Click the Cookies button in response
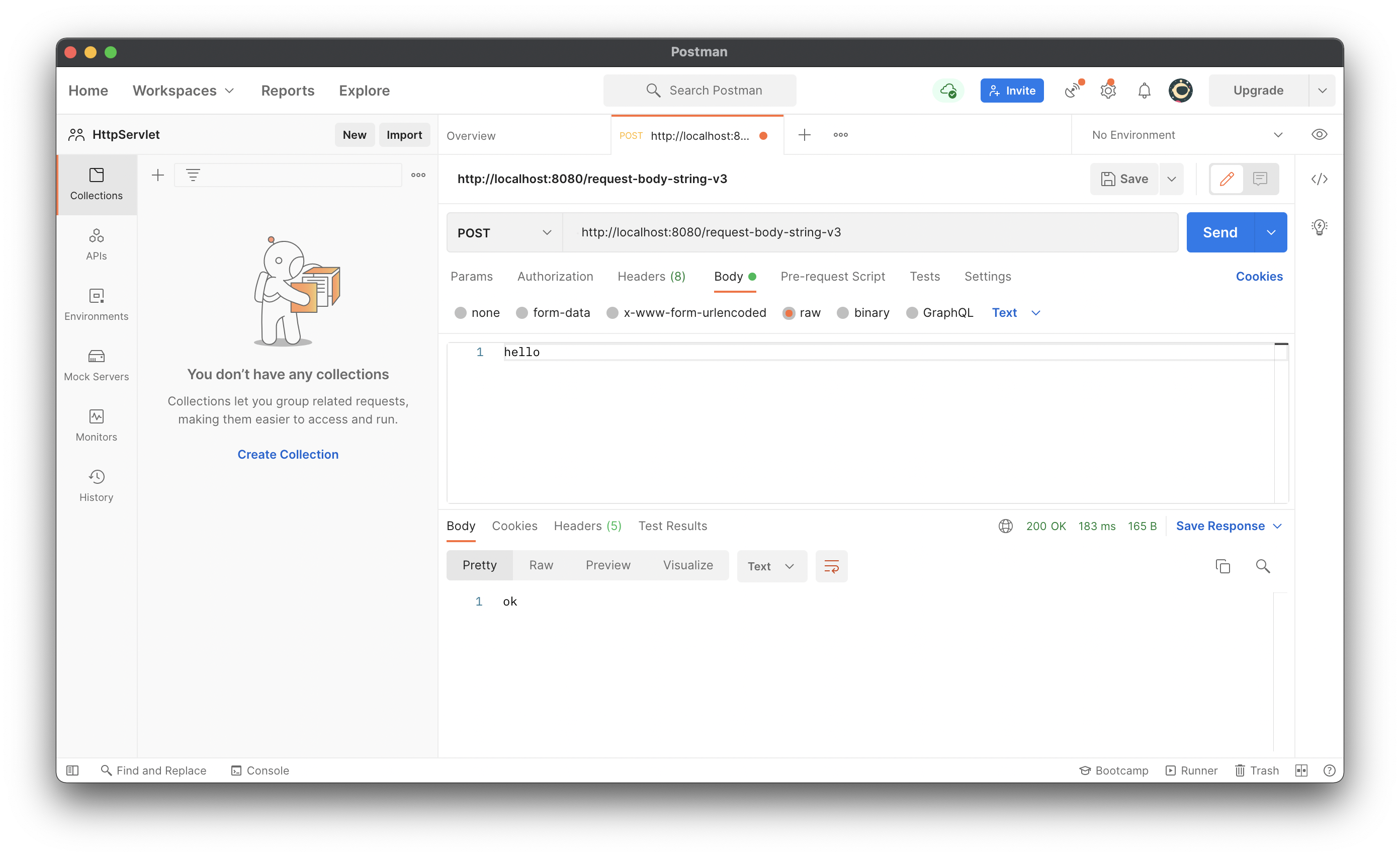The height and width of the screenshot is (857, 1400). click(513, 525)
